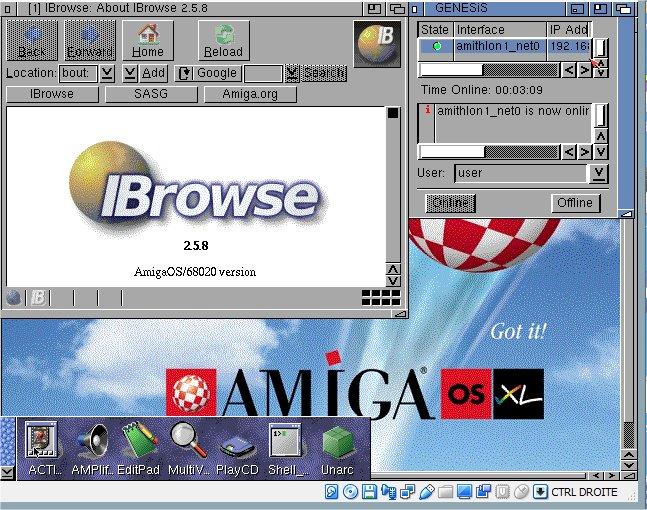Click the greyed Search button
Screen dimensions: 647x510
324,73
